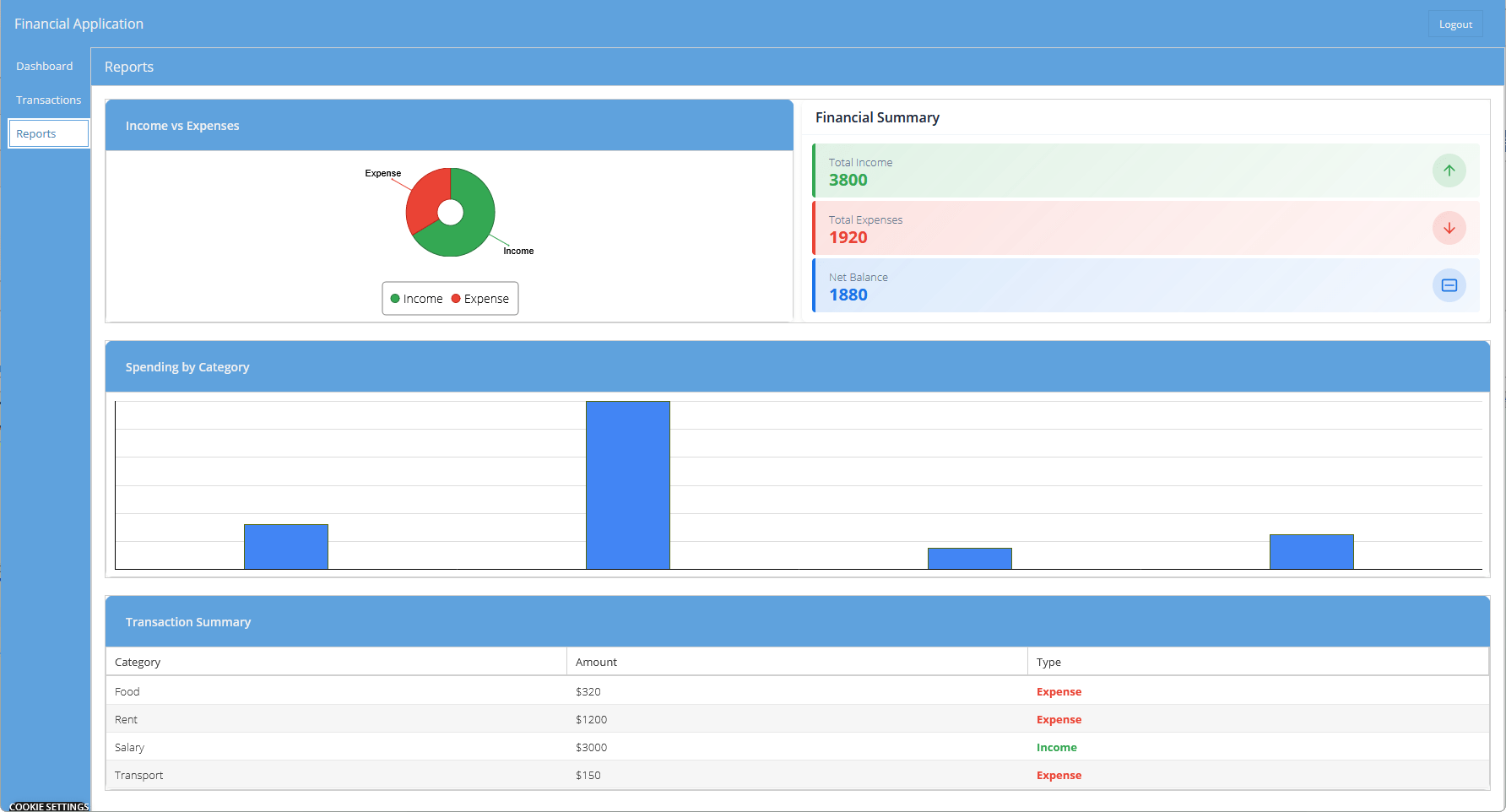This screenshot has height=812, width=1506.
Task: Click the Financial Application title
Action: [79, 24]
